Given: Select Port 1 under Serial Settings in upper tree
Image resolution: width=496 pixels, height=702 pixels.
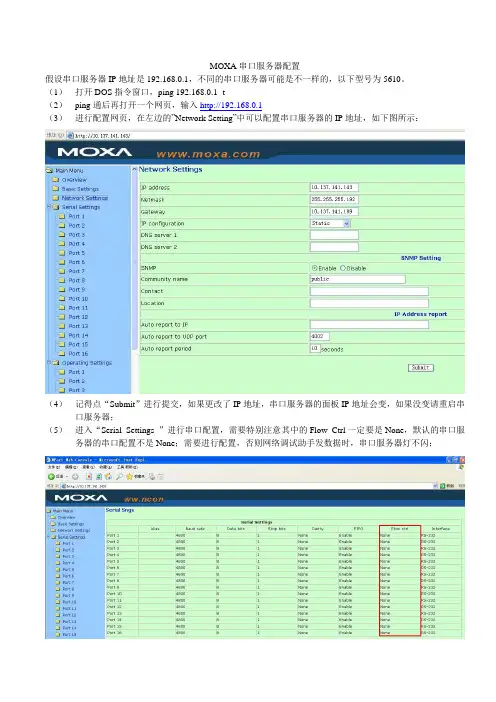Looking at the screenshot, I should tap(76, 216).
